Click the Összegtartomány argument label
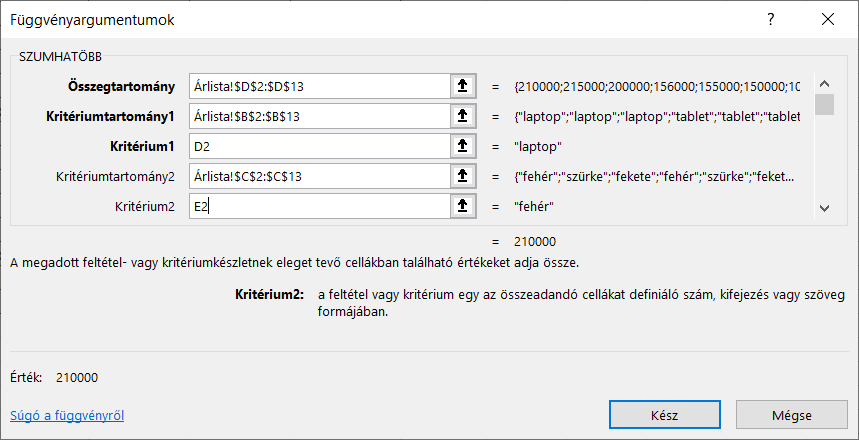The height and width of the screenshot is (440, 859). click(x=121, y=86)
